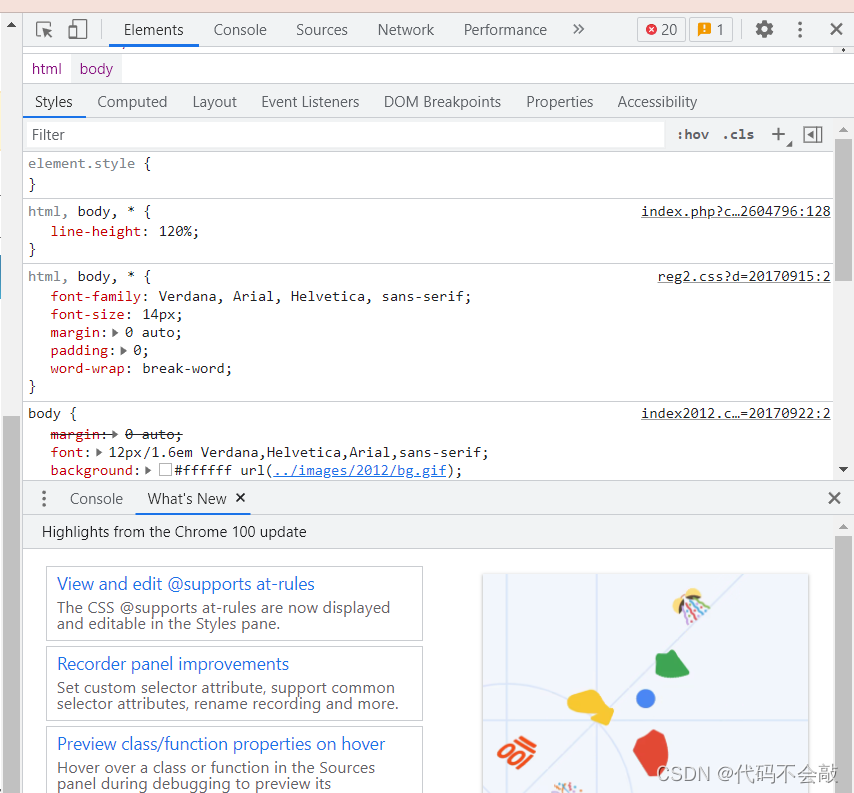
Task: Close the What's New tab
Action: point(241,497)
